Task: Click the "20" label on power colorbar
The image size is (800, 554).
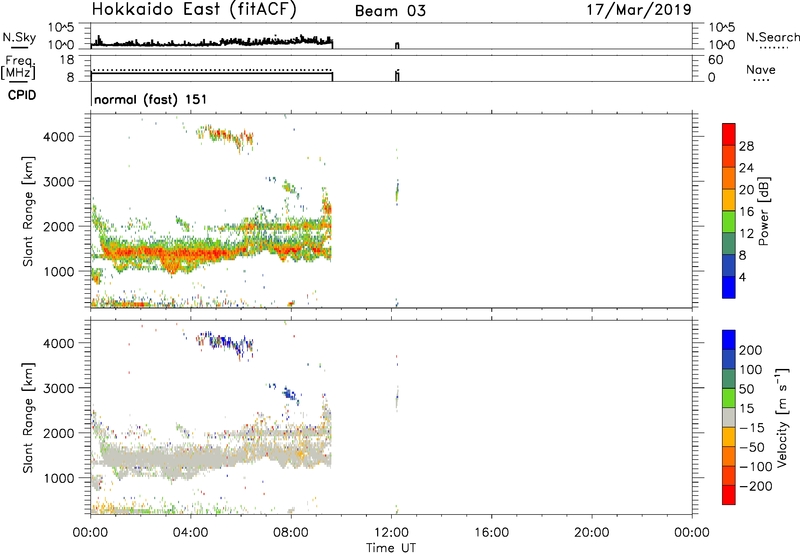Action: click(746, 190)
